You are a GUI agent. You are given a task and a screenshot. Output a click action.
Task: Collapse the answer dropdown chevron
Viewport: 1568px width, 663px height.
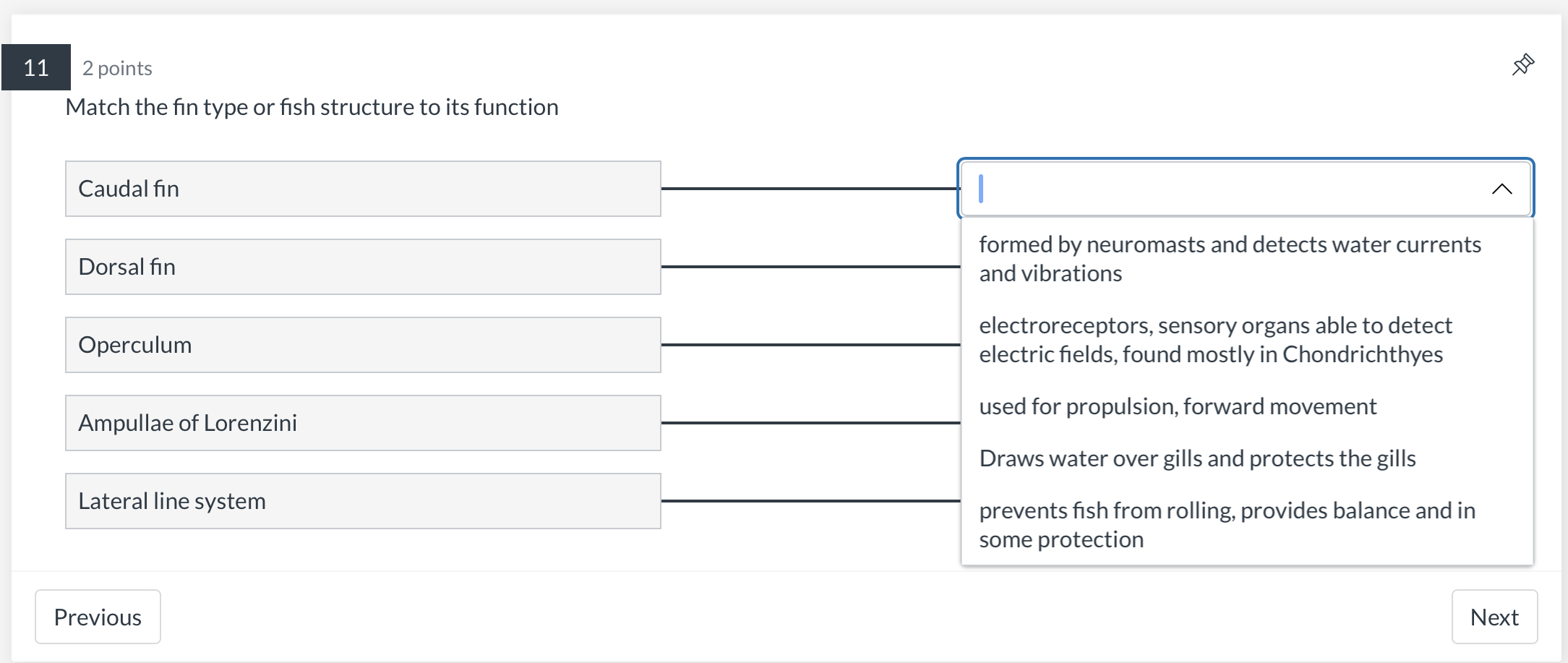pos(1502,189)
